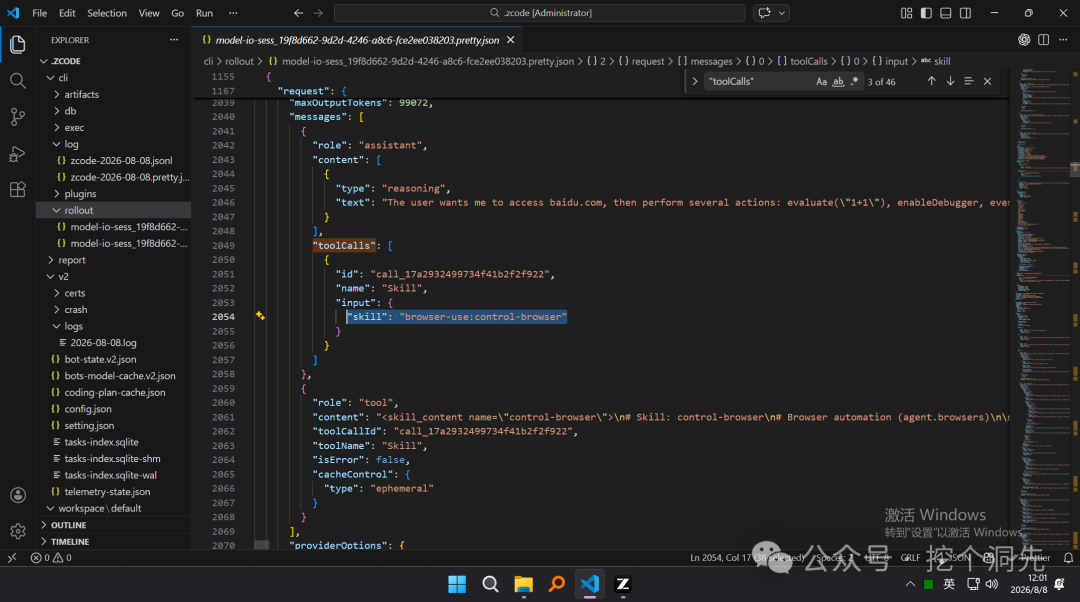Open the errors and warnings indicator
The width and height of the screenshot is (1080, 602).
[x=51, y=558]
